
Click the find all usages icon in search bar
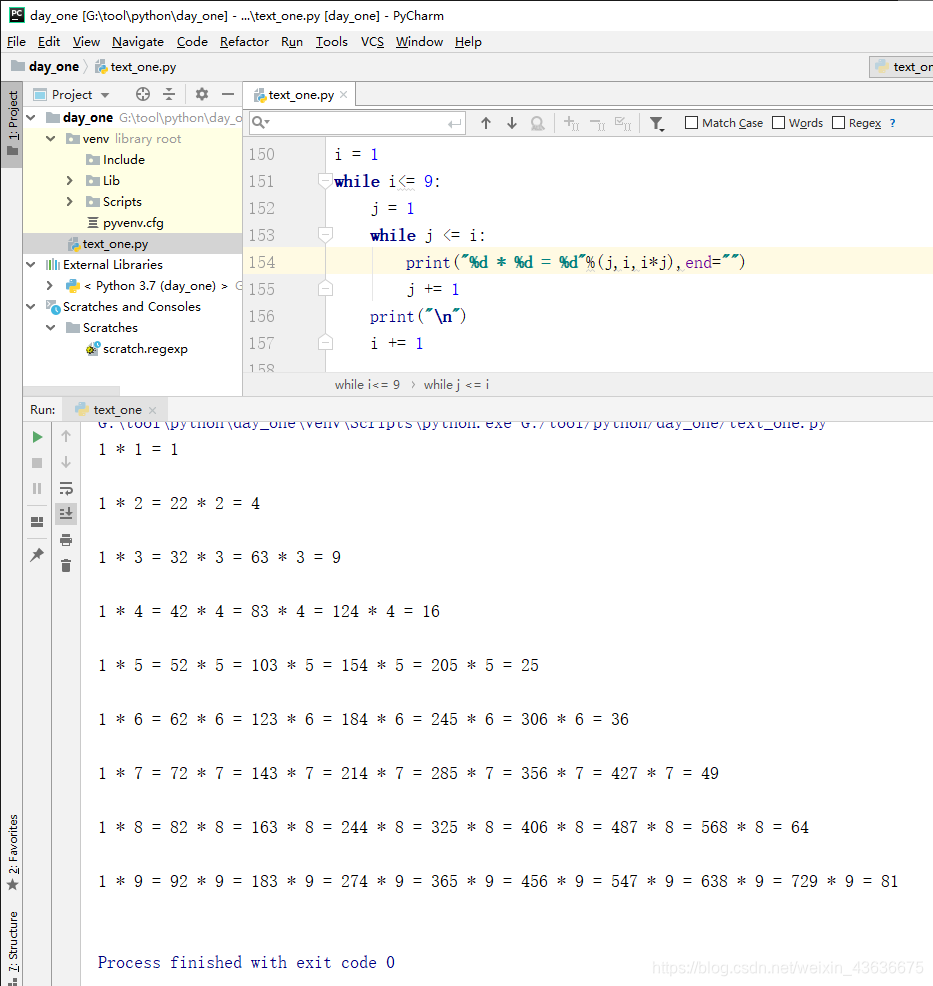538,123
